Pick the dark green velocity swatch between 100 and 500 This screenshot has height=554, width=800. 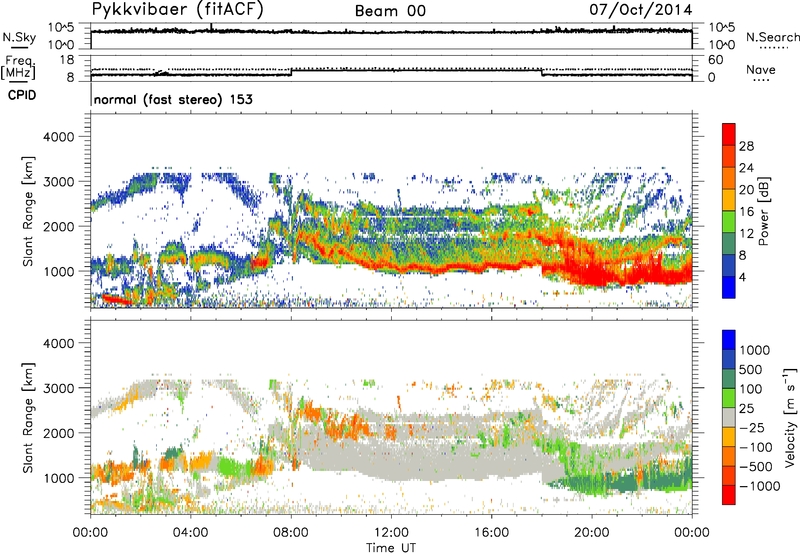729,379
